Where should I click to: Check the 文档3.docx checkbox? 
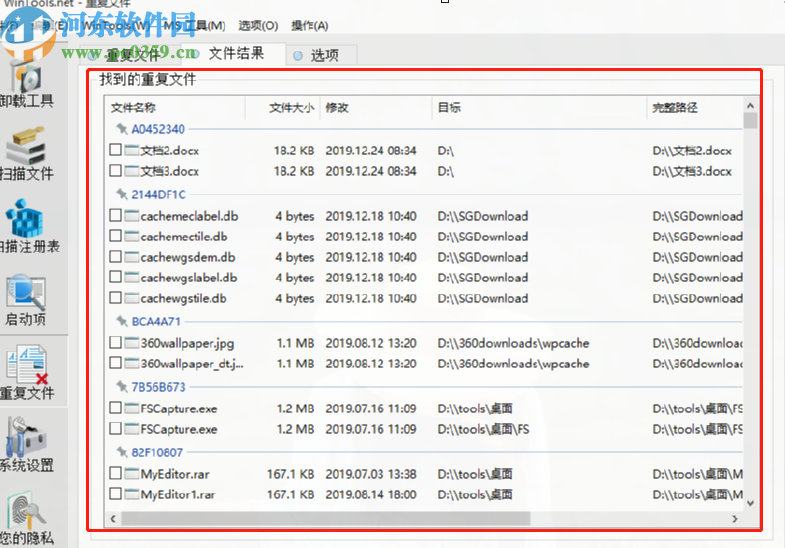[116, 171]
